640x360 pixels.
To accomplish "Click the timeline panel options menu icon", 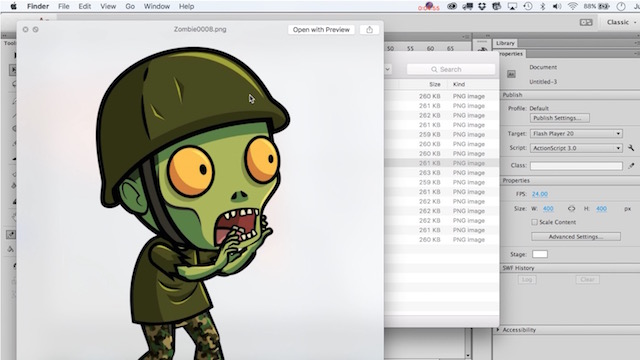I will tap(467, 37).
